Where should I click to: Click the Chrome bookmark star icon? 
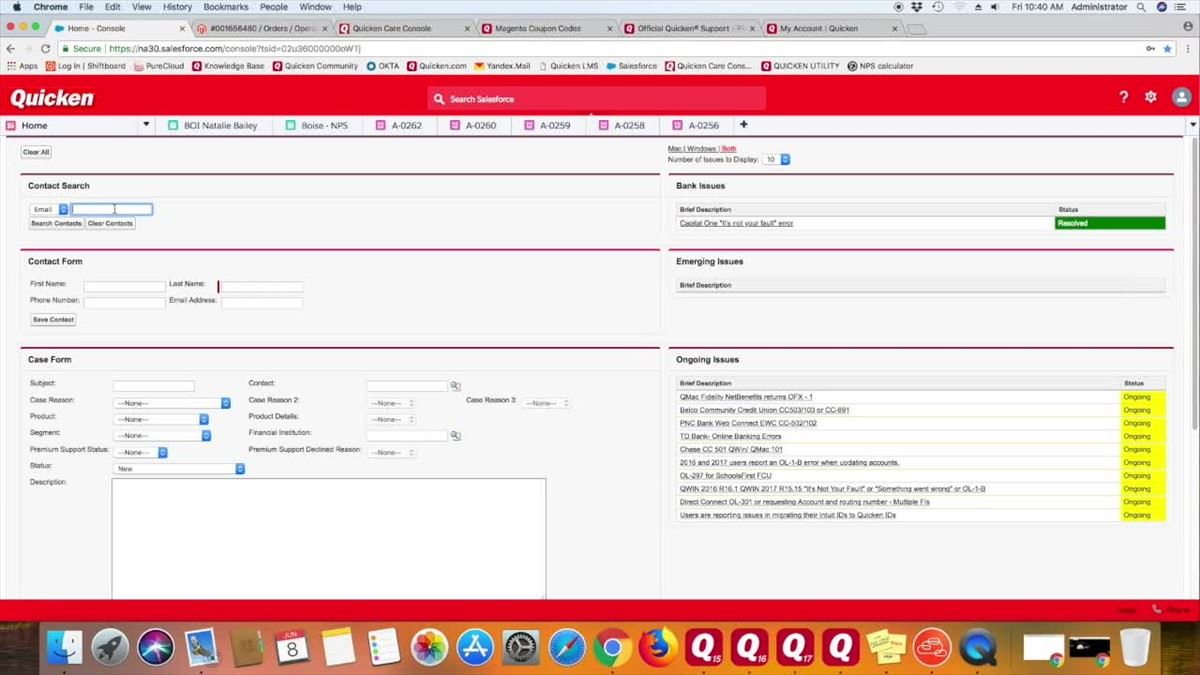pyautogui.click(x=1167, y=48)
